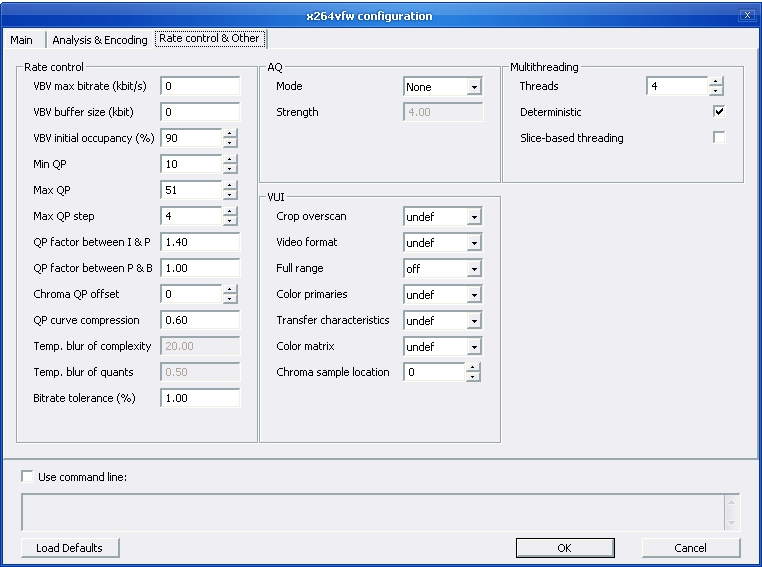Enable Slice-based threading
Screen dimensions: 762x567
[x=719, y=138]
